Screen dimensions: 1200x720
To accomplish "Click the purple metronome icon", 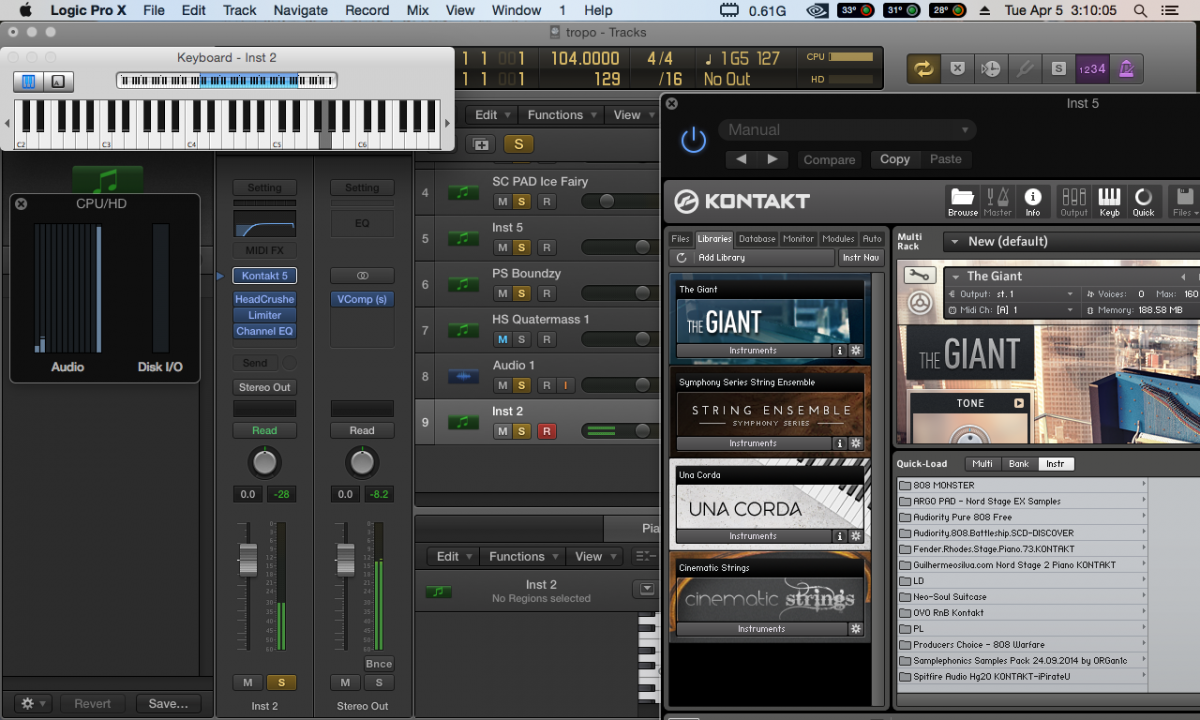I will (x=1127, y=68).
